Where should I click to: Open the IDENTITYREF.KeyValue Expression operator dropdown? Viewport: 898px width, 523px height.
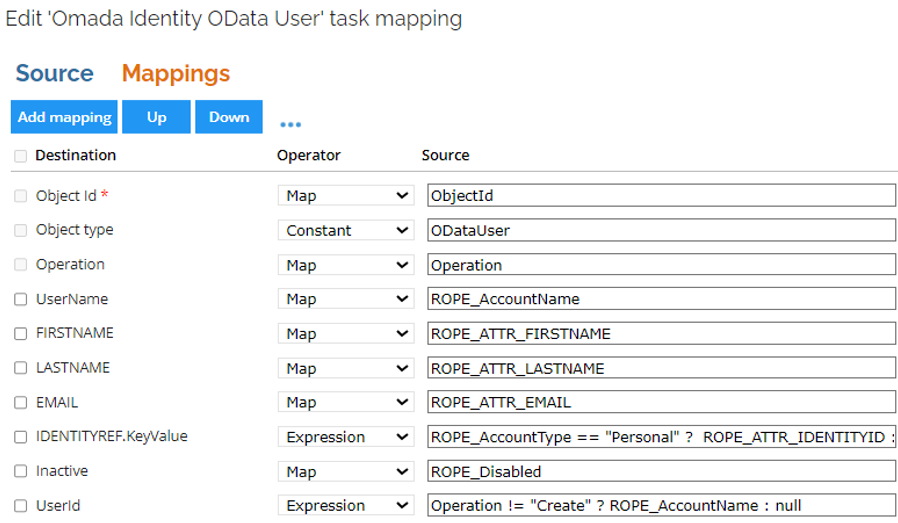pyautogui.click(x=346, y=437)
